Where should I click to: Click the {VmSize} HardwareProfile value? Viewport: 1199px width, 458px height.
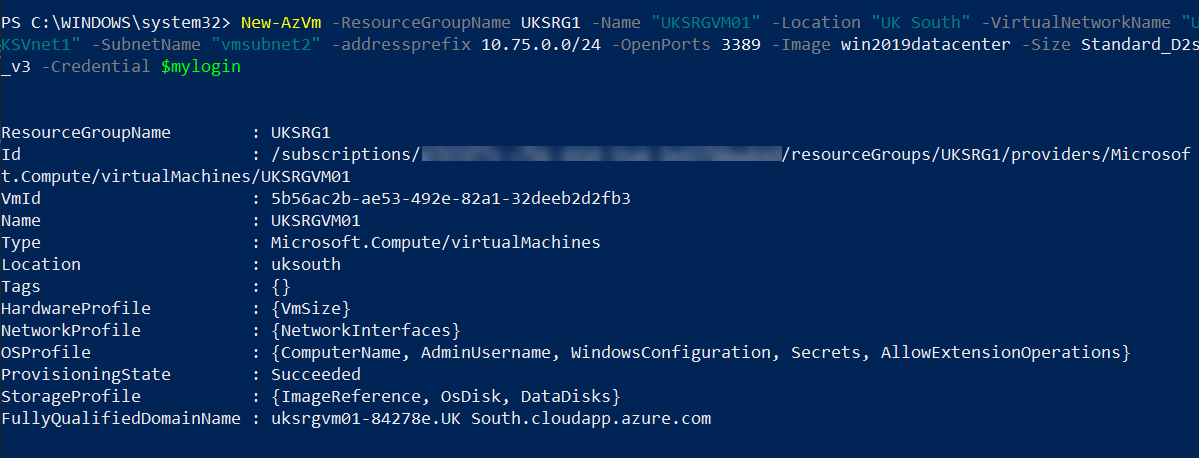tap(310, 309)
